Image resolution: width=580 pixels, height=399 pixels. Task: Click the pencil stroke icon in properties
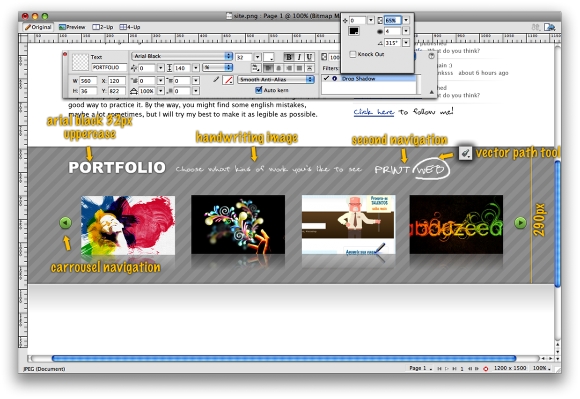[216, 80]
